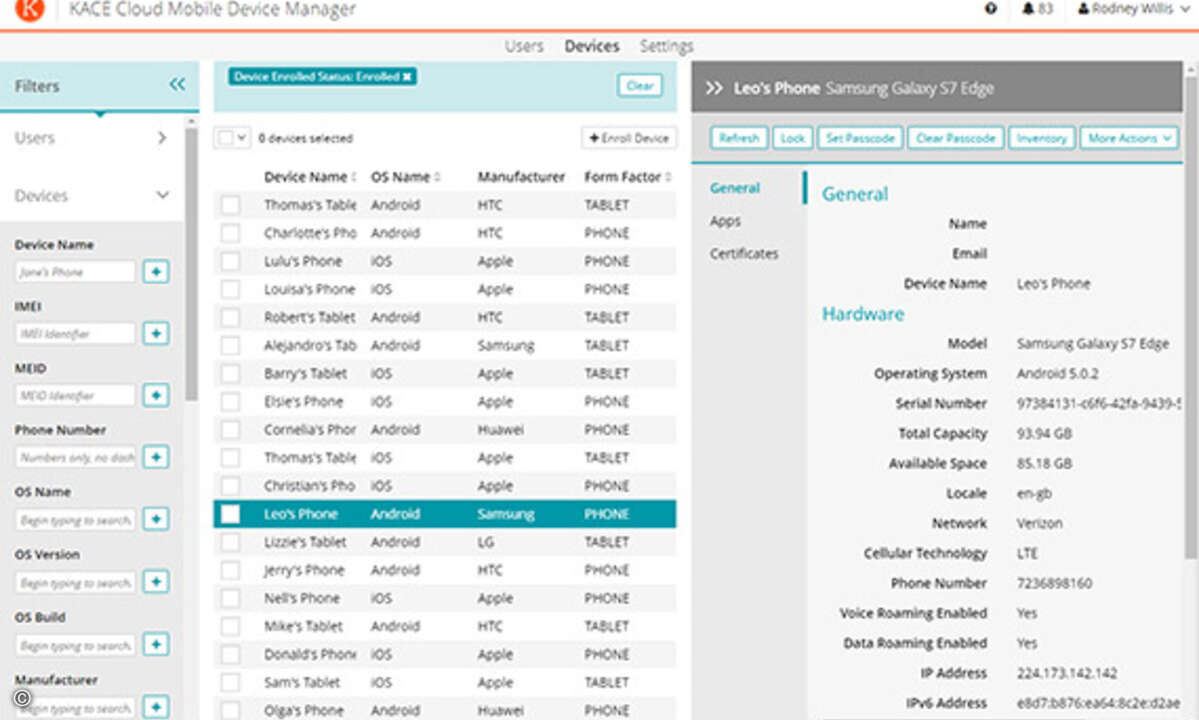Add the IMEI filter plus button

tap(156, 333)
